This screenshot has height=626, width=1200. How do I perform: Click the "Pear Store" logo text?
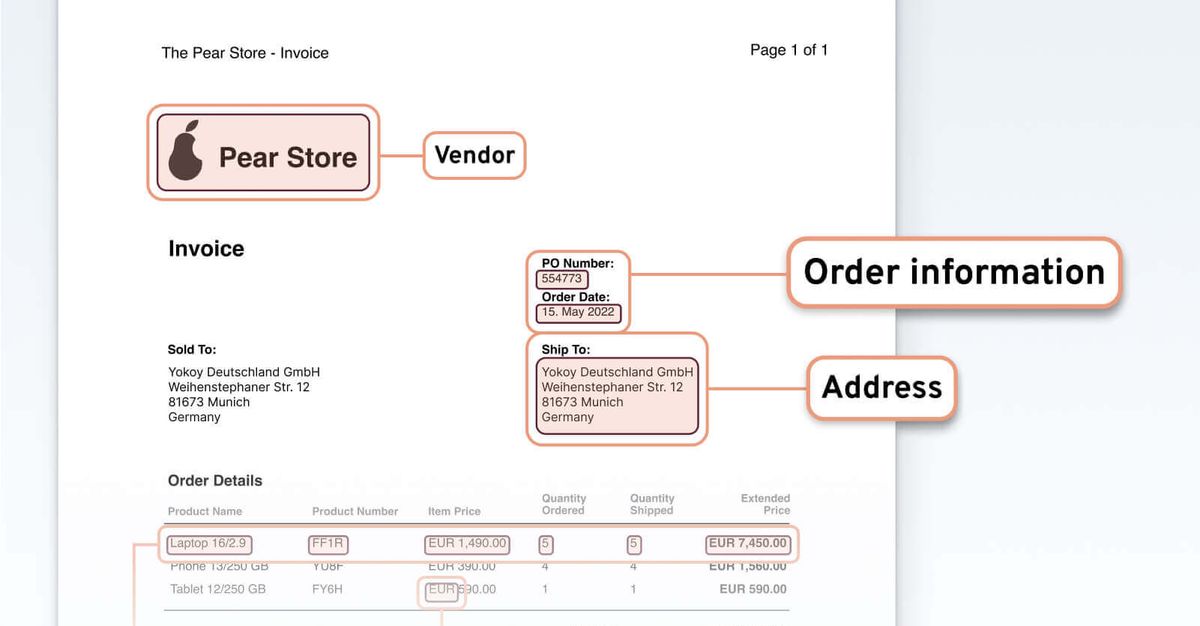click(288, 158)
